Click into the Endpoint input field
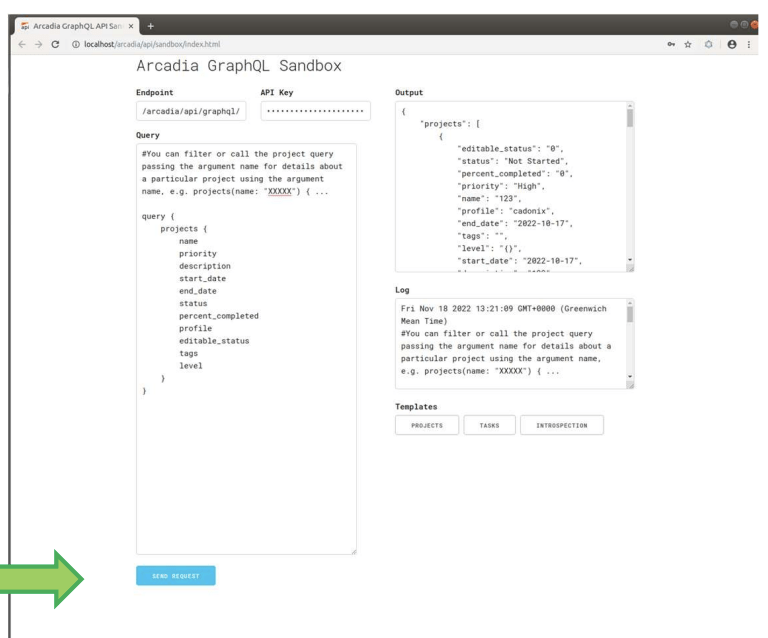The width and height of the screenshot is (768, 638). pos(192,111)
